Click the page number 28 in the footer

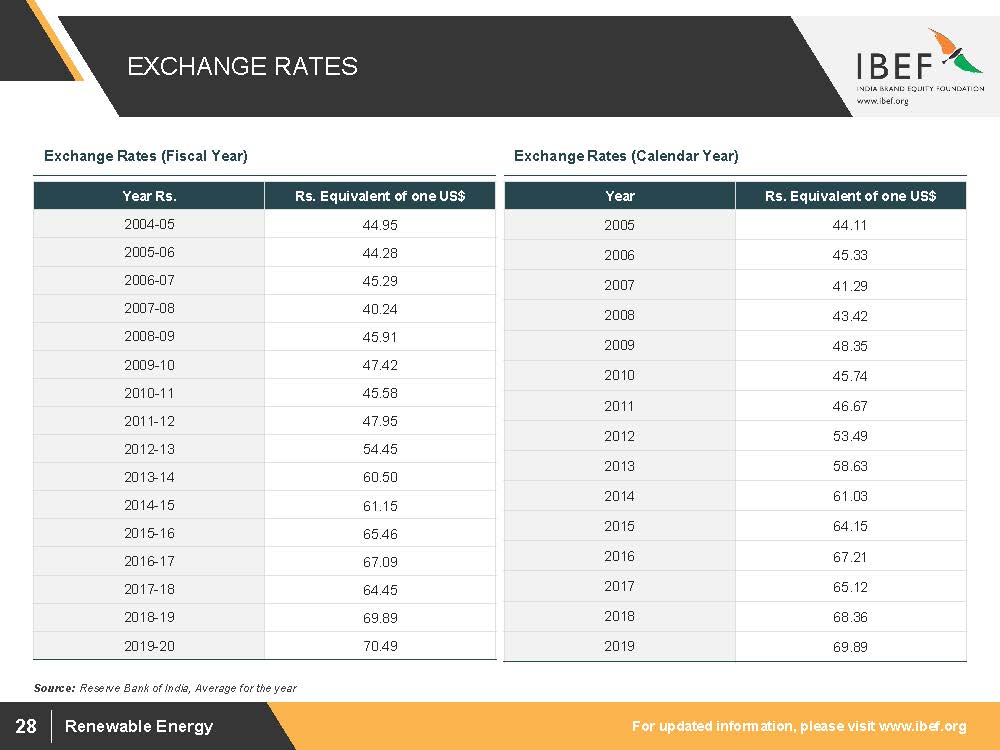(x=26, y=726)
